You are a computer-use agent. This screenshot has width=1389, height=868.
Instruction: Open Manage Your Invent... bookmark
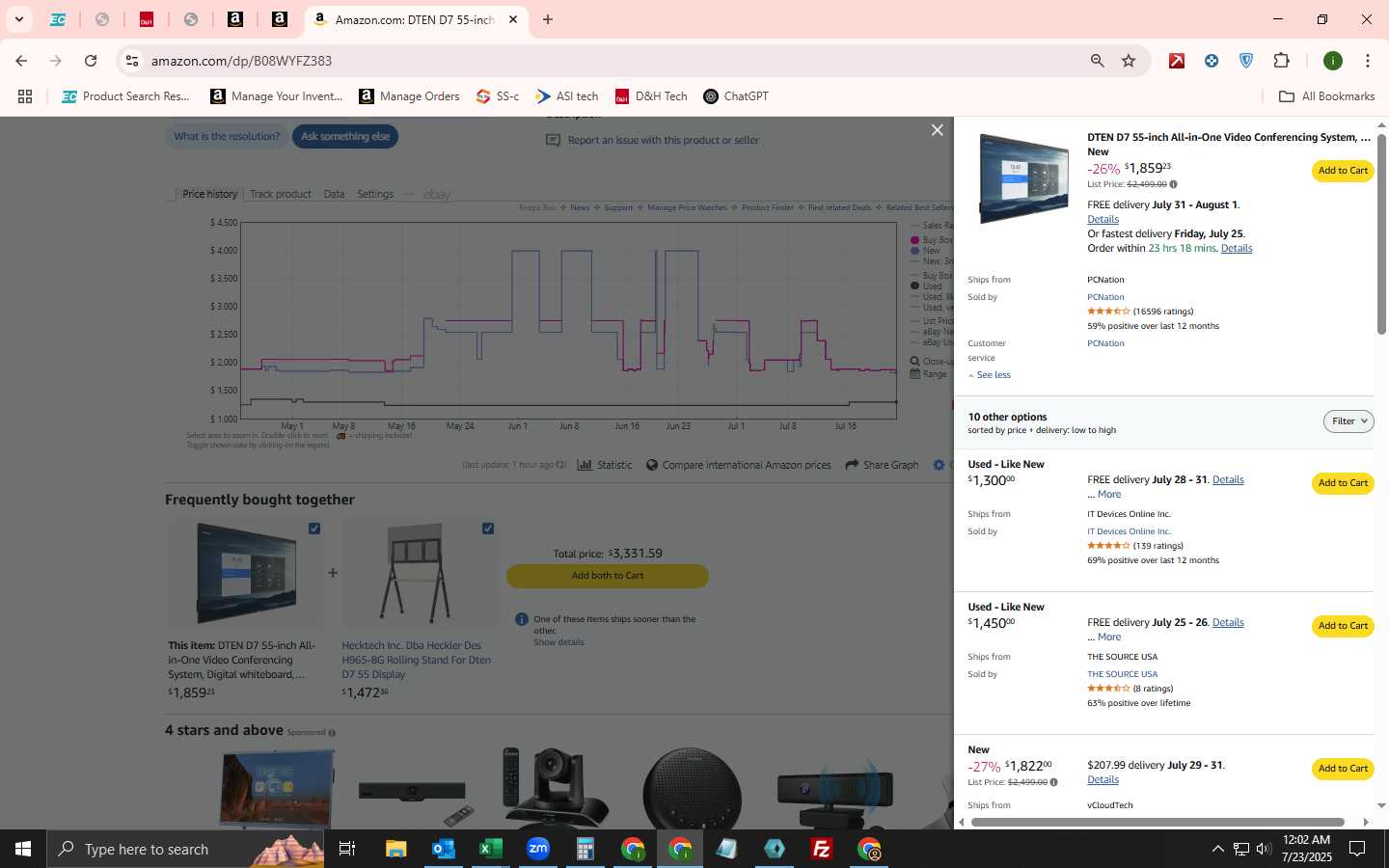click(277, 96)
